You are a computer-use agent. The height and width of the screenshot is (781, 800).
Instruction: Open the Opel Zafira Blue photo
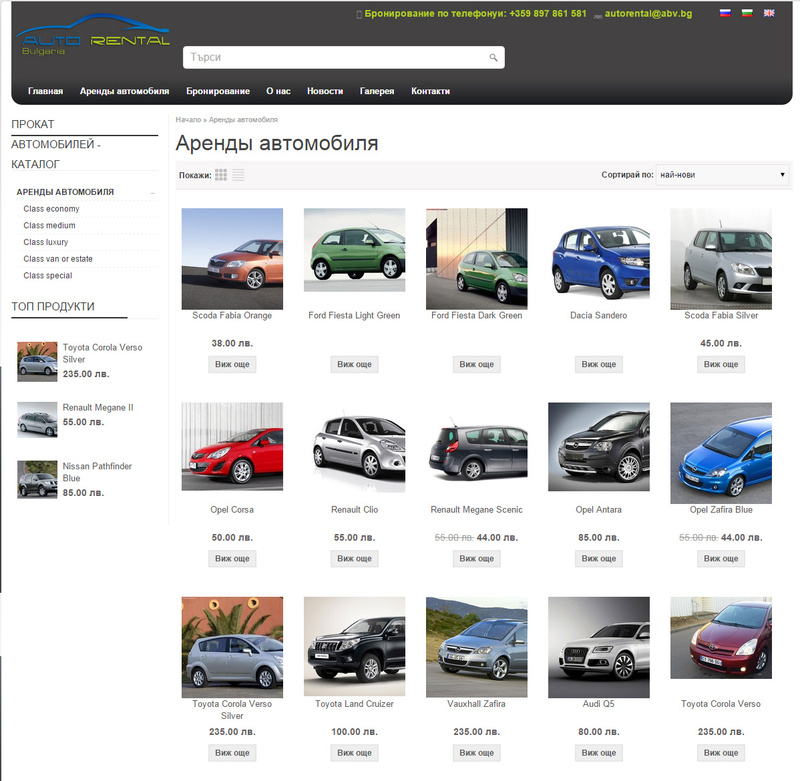721,453
